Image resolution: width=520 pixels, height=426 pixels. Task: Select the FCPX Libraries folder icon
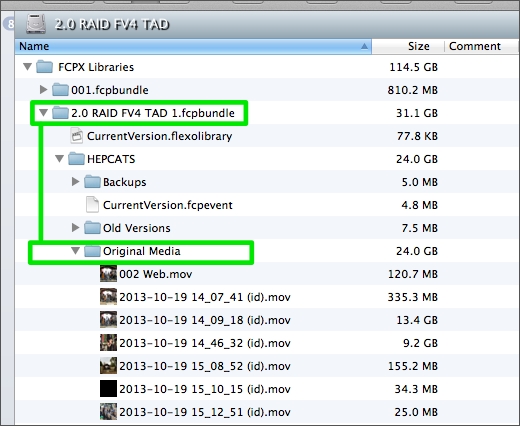[x=44, y=67]
